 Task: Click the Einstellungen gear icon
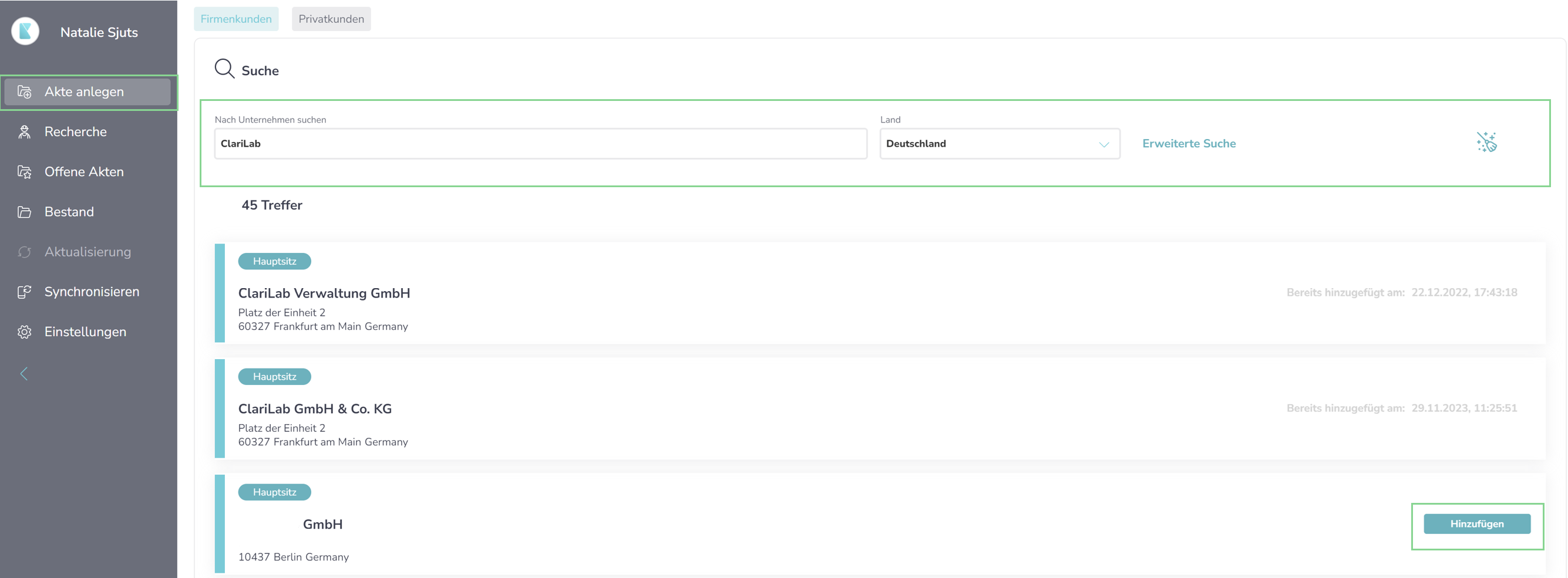(x=24, y=332)
